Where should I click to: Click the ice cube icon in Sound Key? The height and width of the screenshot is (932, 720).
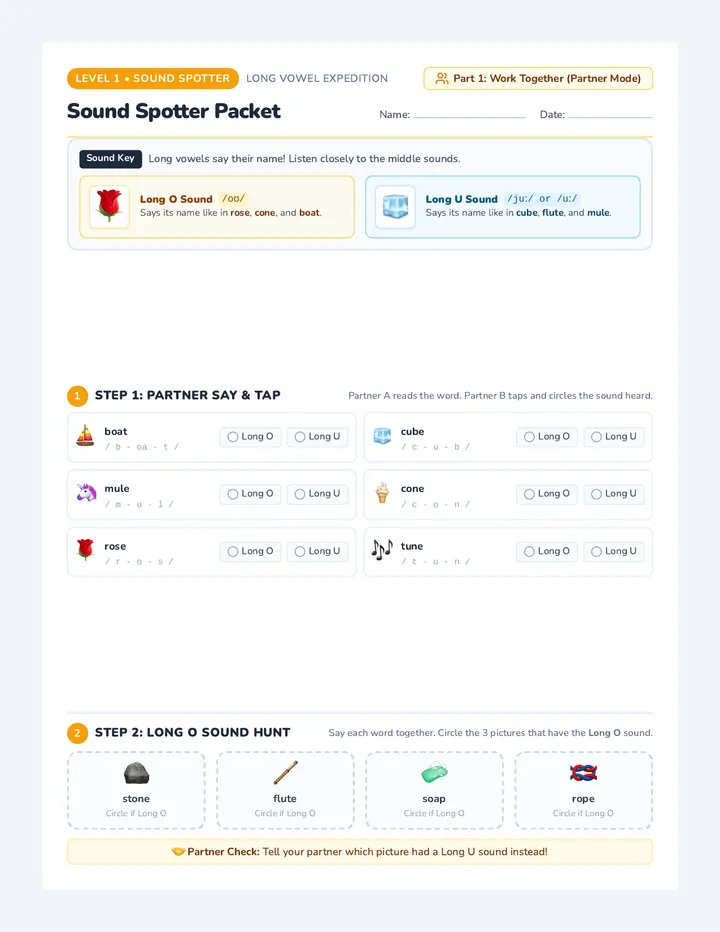pyautogui.click(x=395, y=207)
